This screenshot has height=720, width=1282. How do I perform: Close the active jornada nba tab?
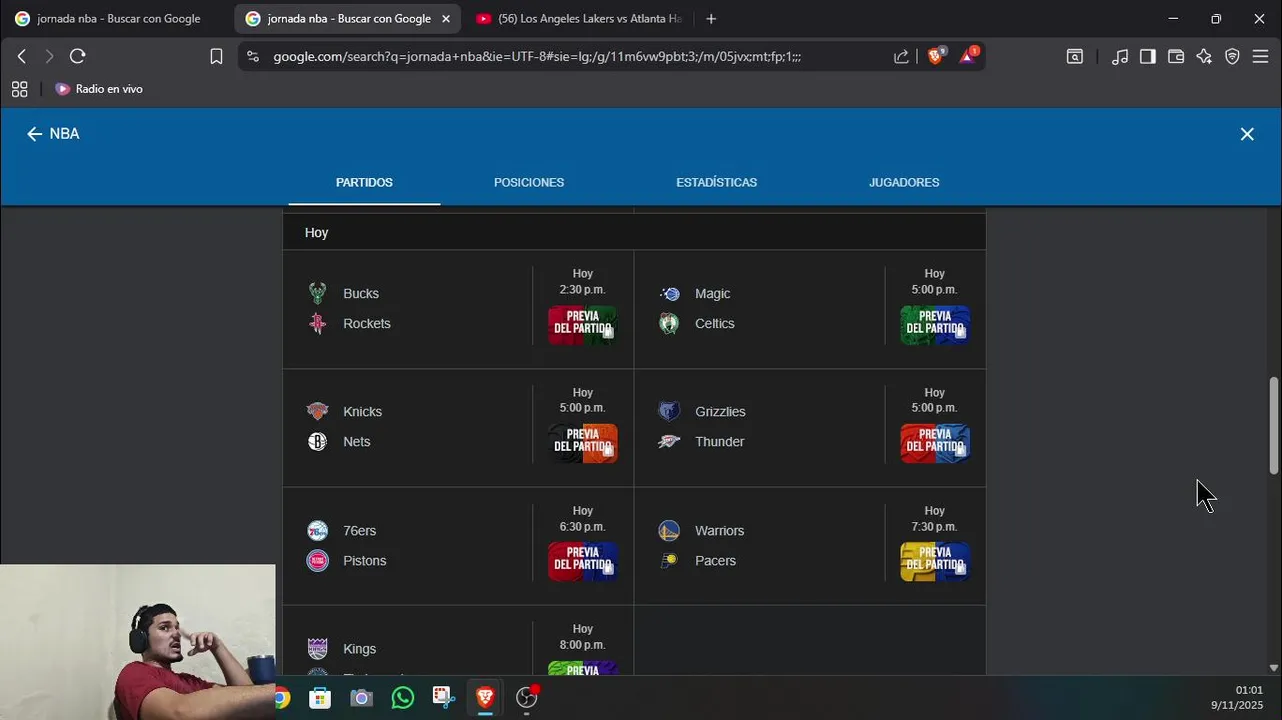[446, 19]
